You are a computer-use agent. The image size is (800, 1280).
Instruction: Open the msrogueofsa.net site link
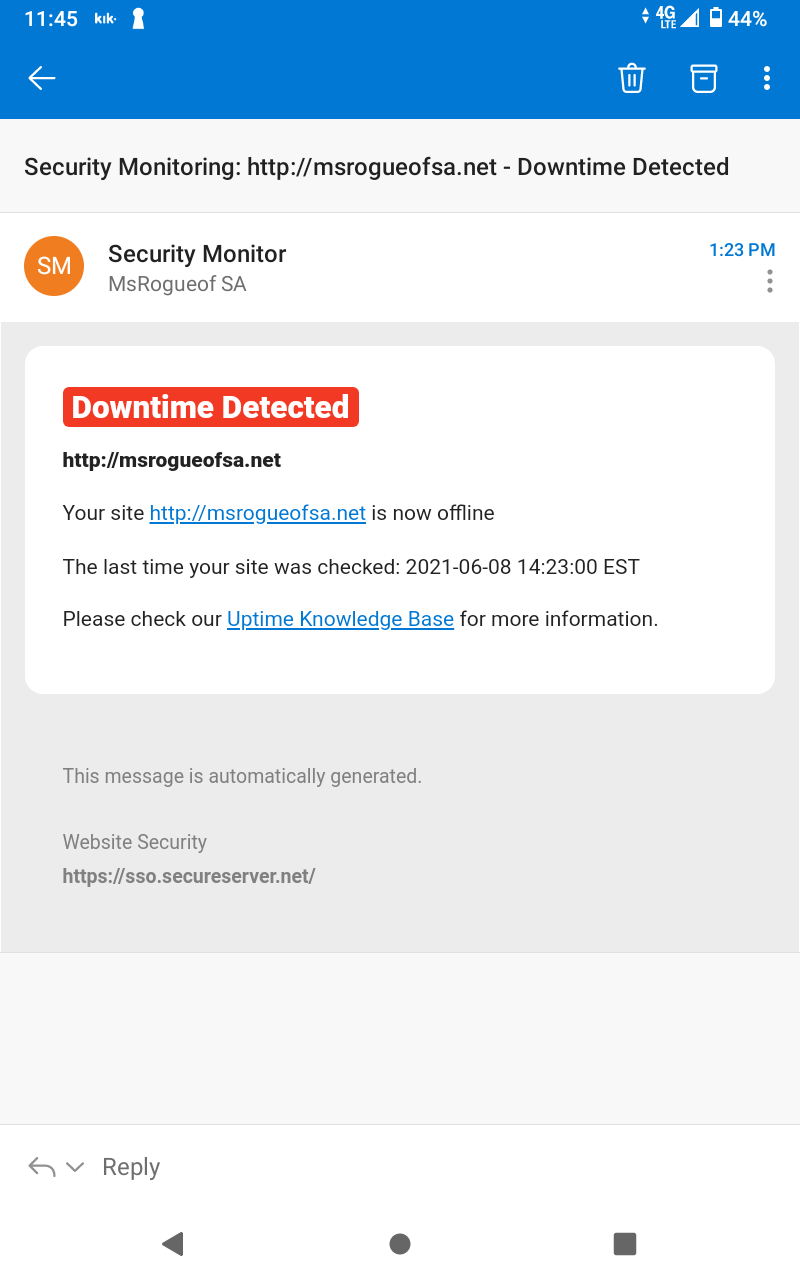258,513
